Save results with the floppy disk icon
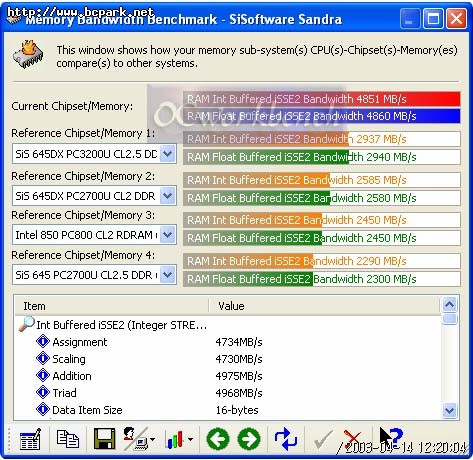 104,439
